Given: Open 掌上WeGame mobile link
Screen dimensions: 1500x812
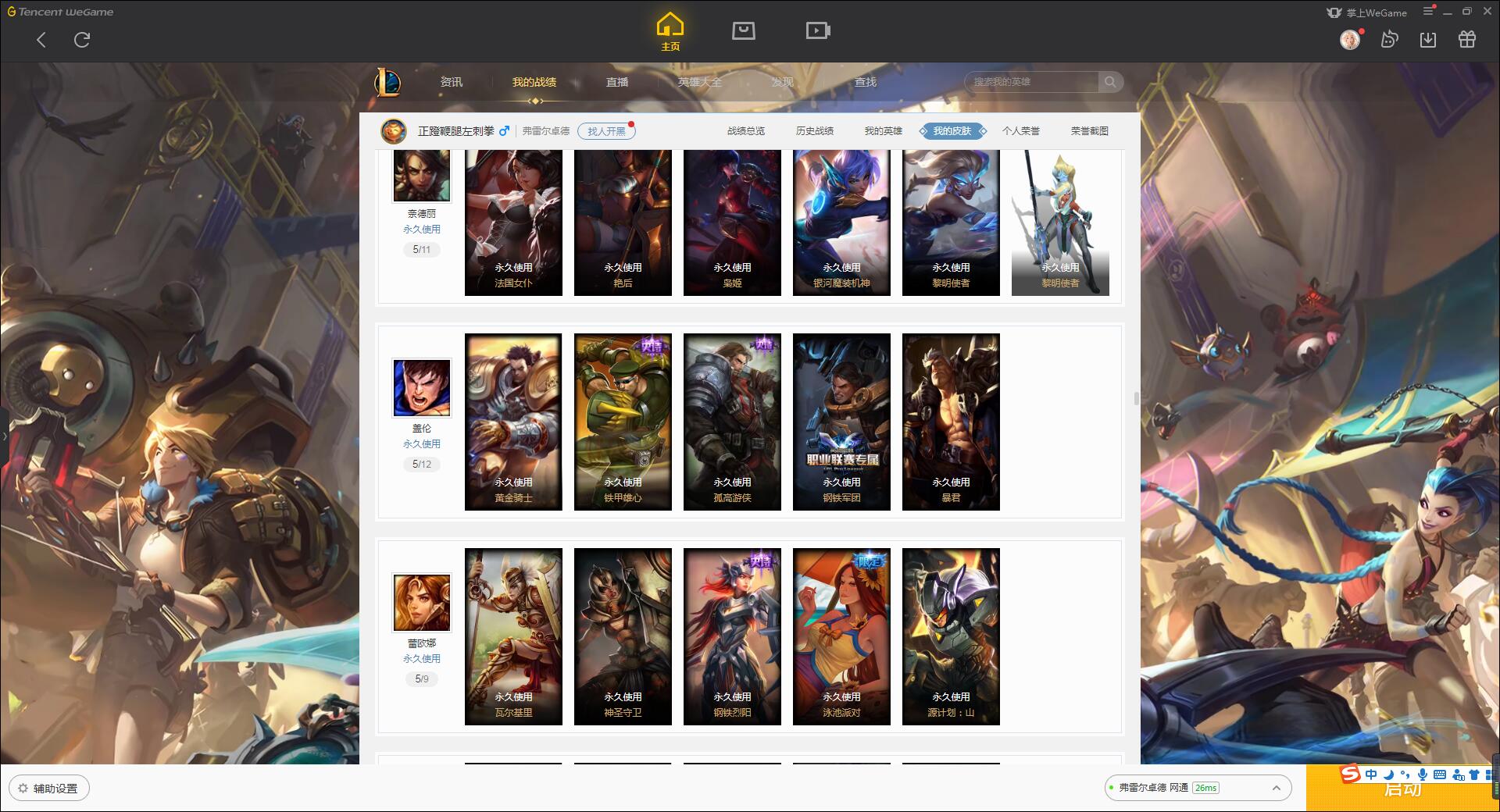Looking at the screenshot, I should click(x=1367, y=12).
